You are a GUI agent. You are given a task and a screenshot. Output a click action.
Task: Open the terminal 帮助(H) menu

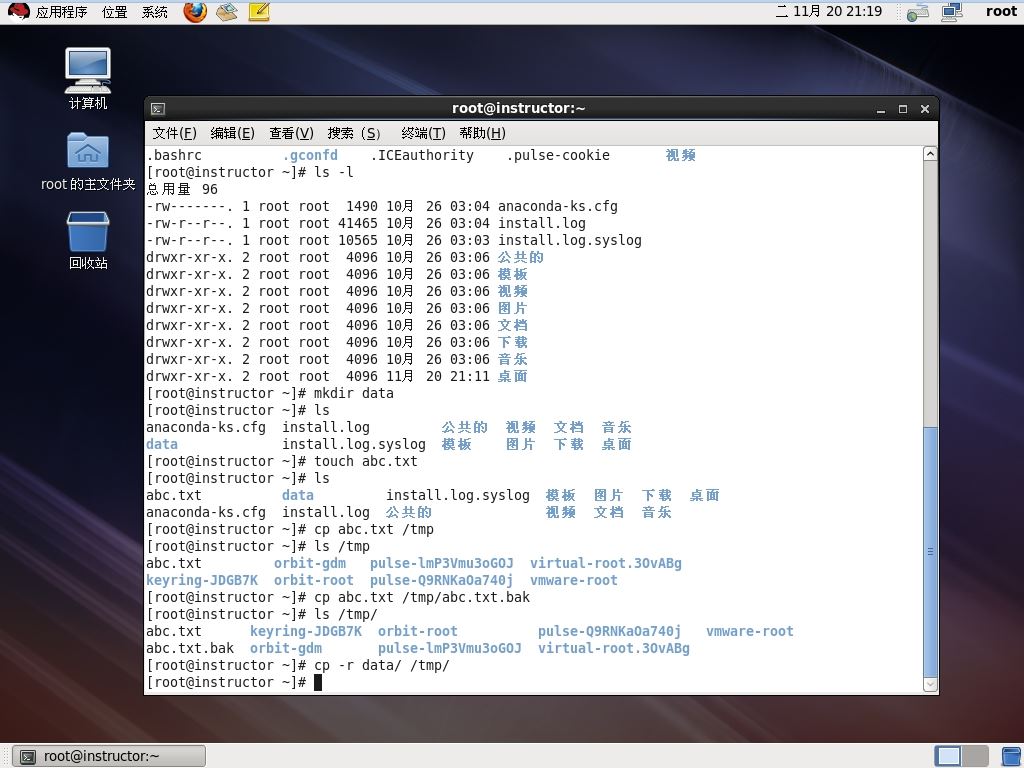[482, 133]
